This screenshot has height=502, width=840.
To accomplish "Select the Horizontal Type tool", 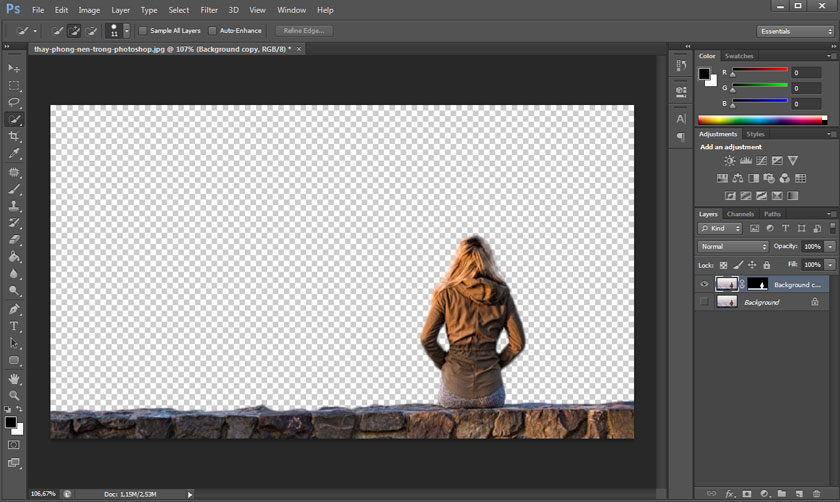I will coord(14,326).
